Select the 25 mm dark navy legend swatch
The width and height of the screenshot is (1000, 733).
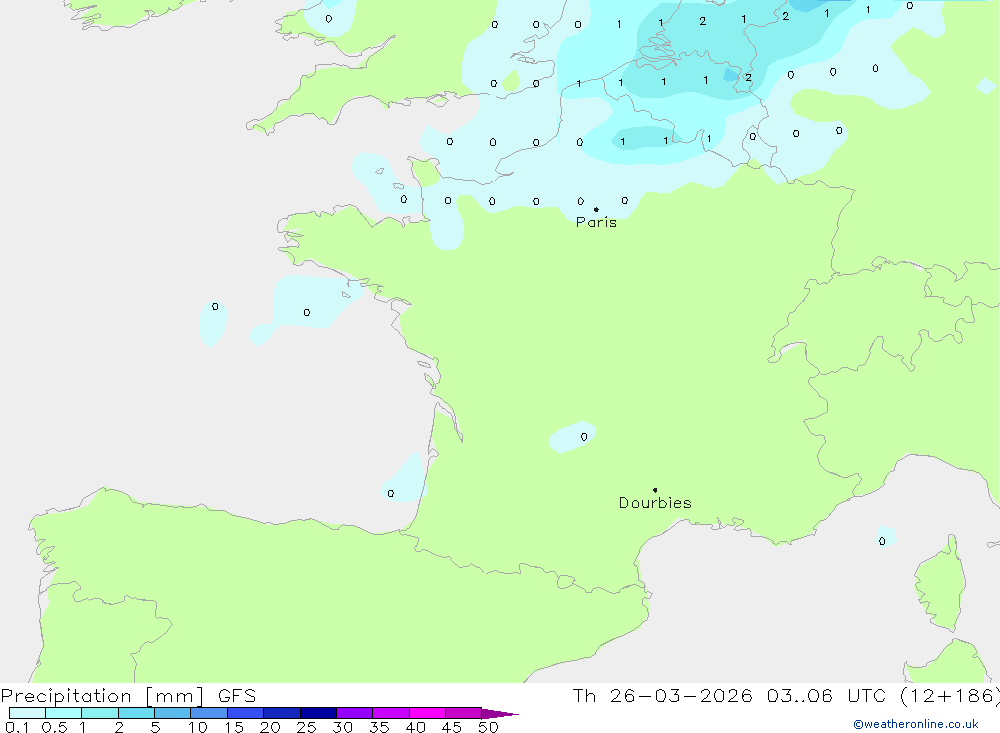point(318,713)
